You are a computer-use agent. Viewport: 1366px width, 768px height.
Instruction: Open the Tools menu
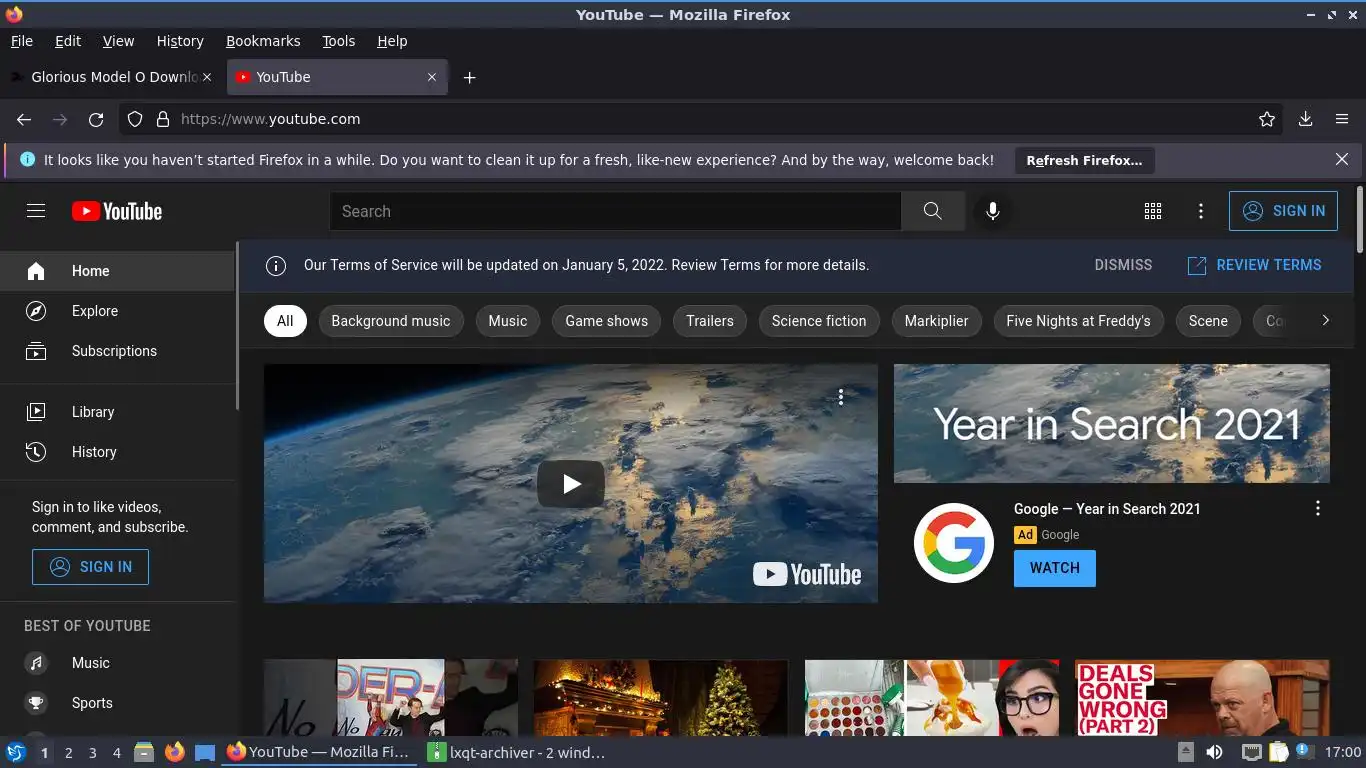339,41
